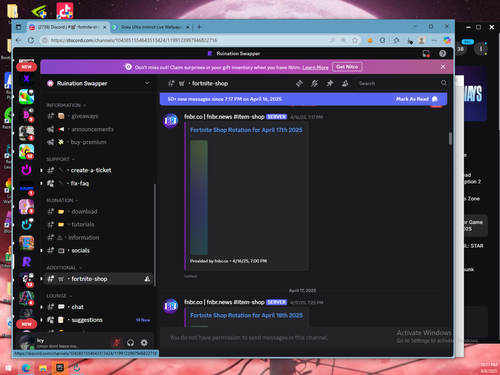Open the pink power-symbol server icon
The image size is (500, 375).
pyautogui.click(x=26, y=170)
